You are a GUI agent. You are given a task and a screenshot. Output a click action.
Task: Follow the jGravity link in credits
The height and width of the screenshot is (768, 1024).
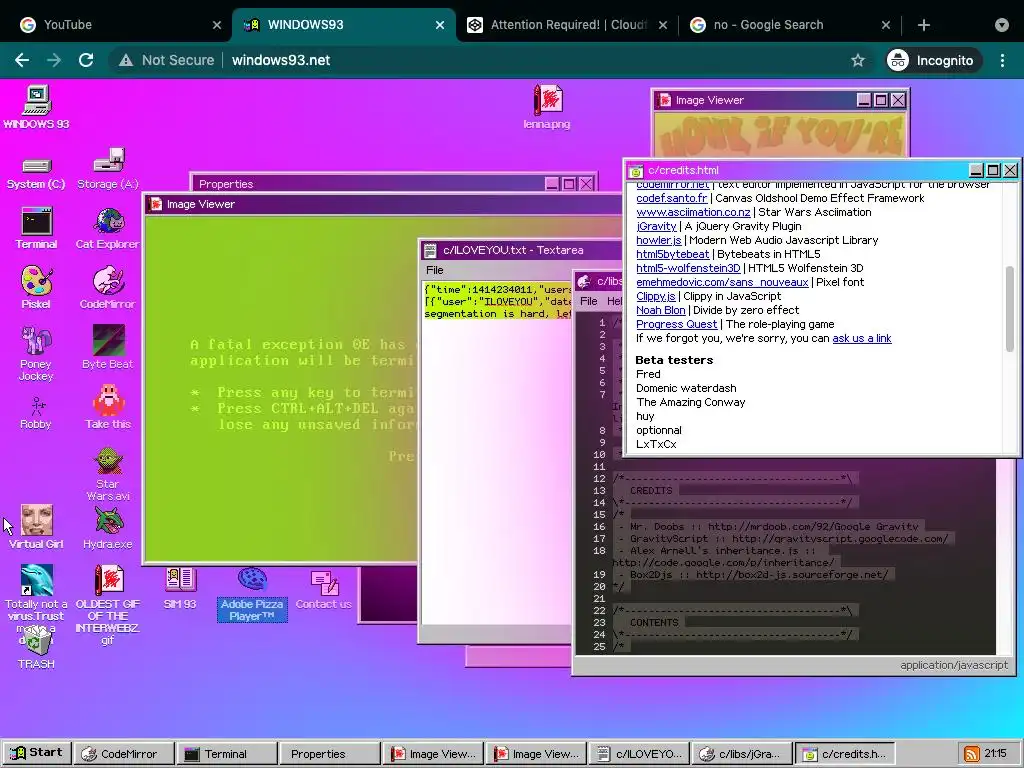[x=656, y=226]
